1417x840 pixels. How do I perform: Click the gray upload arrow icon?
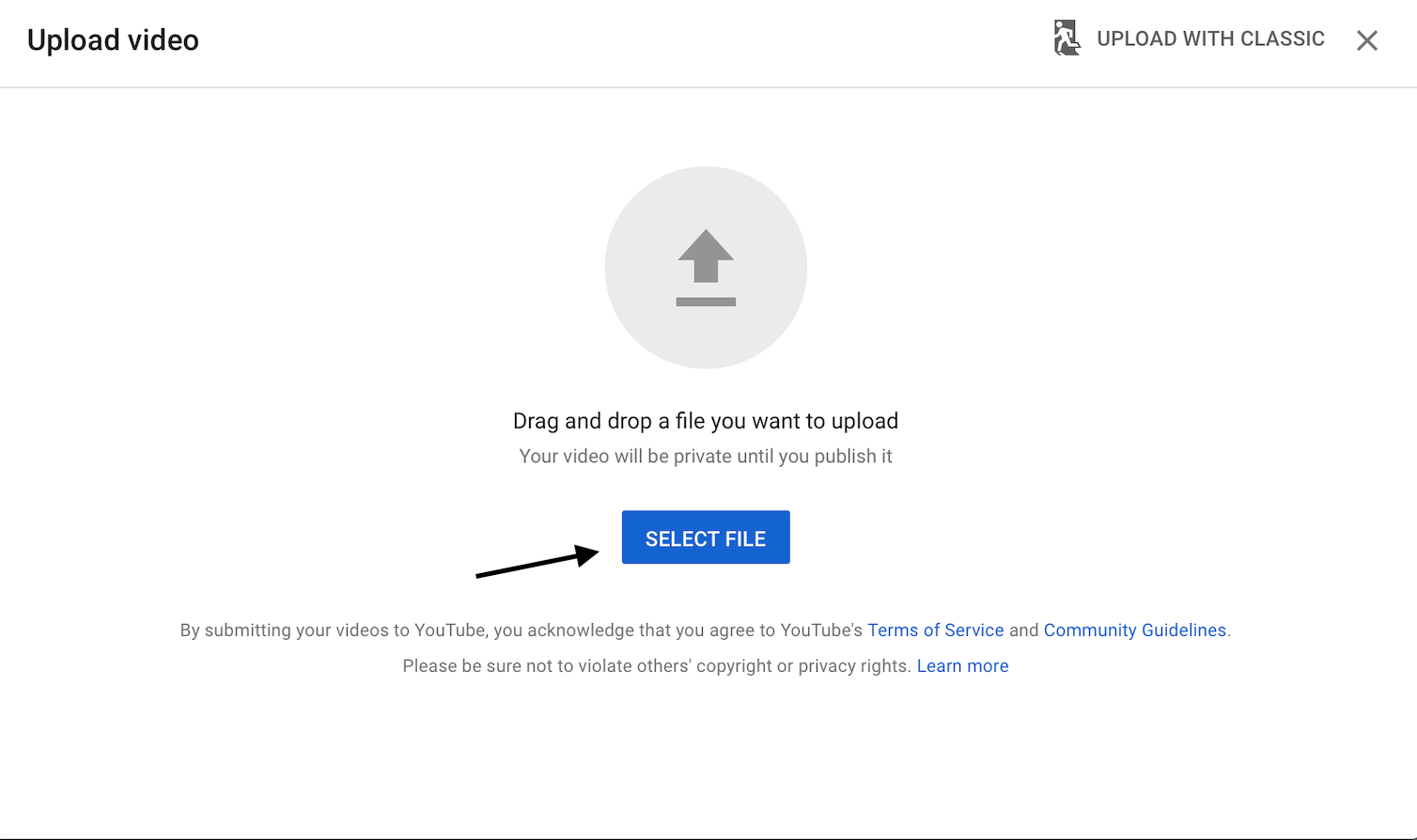click(705, 256)
